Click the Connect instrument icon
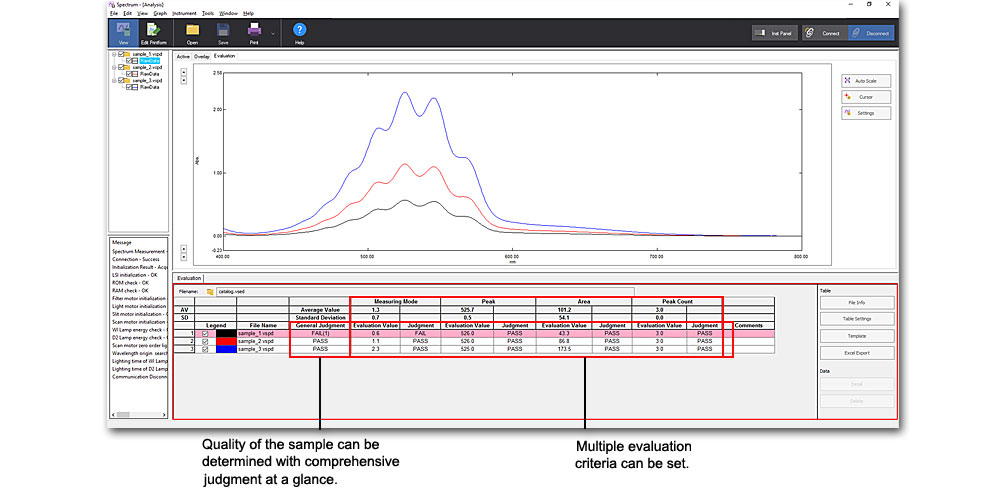Screen dimensions: 1000x500 coord(824,32)
